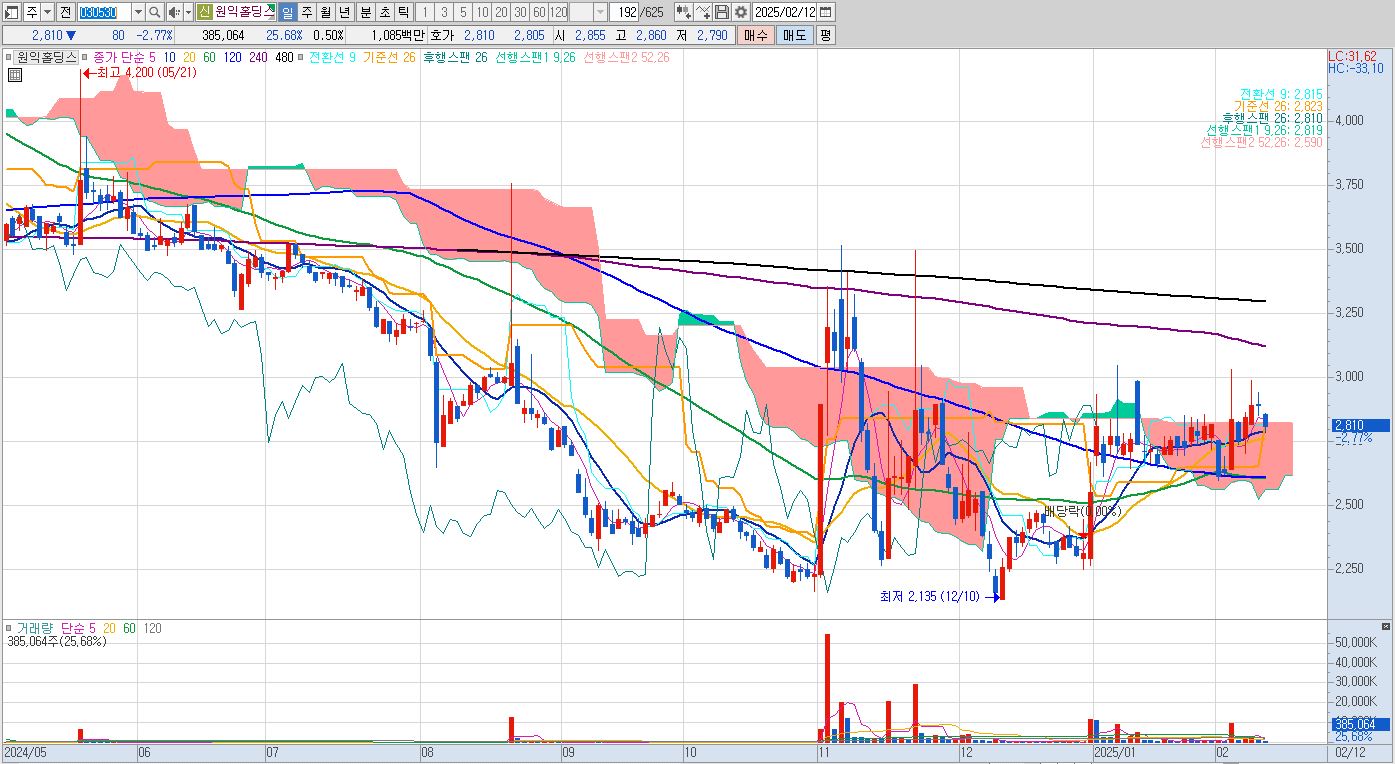Switch to the 월 monthly period tab
Screen dimensions: 1395x764
(x=326, y=12)
